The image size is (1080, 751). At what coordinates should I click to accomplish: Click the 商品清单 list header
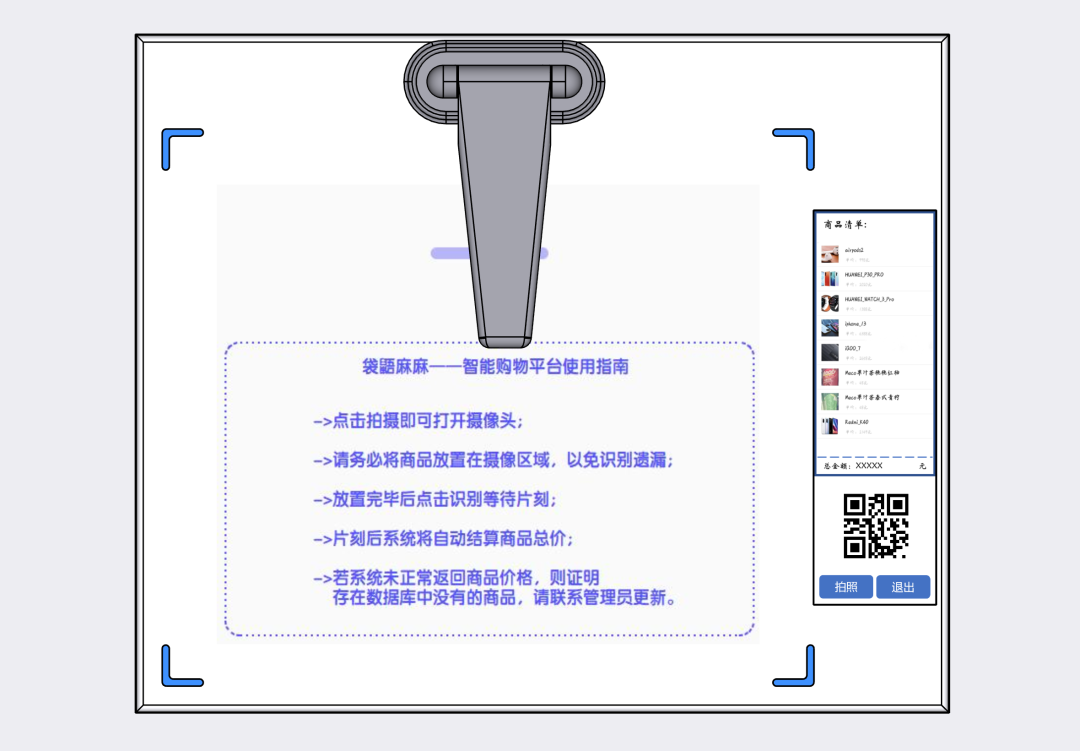point(839,225)
